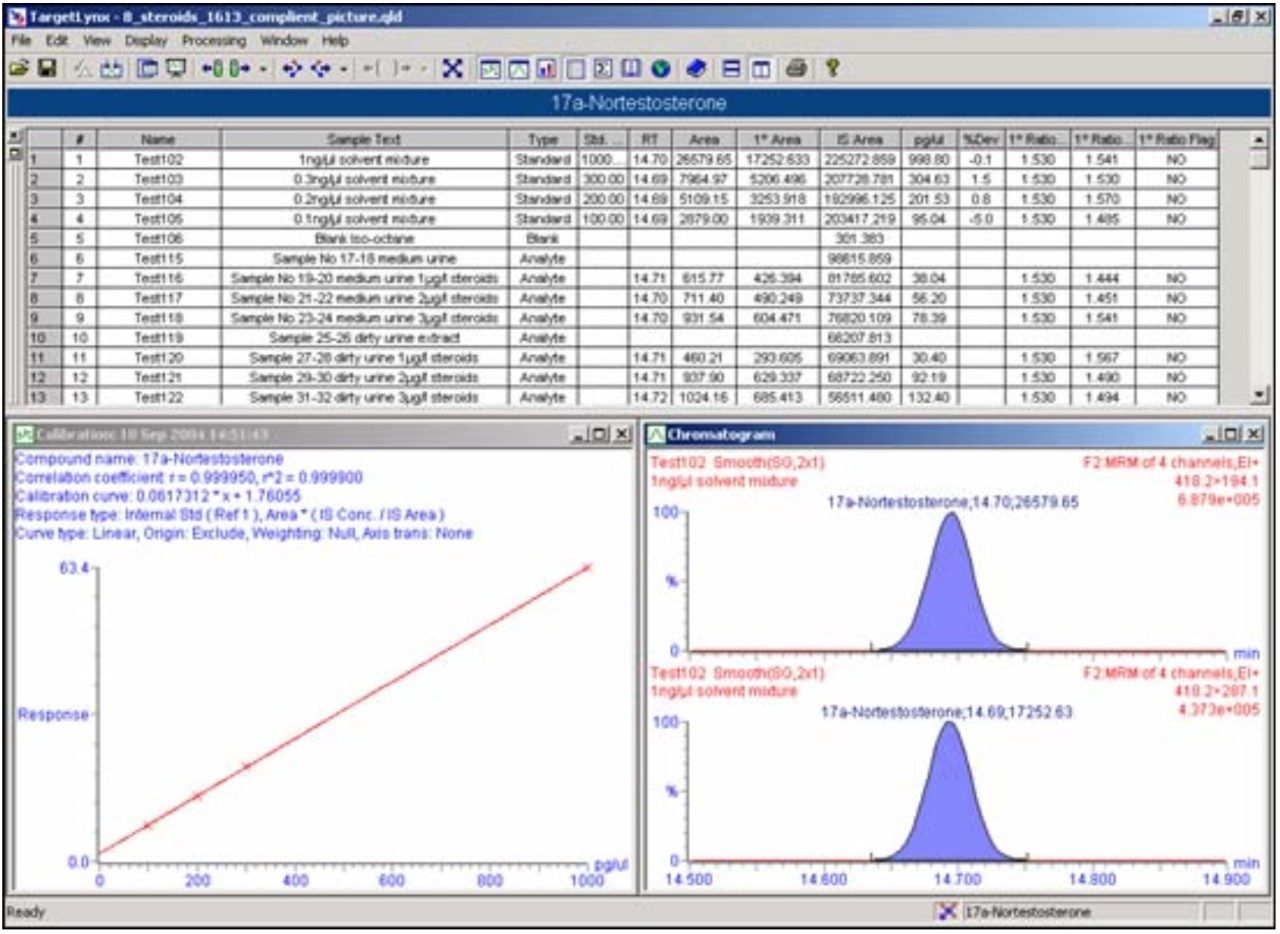Click the 'Blank Iso-octane' sample text cell

point(364,239)
